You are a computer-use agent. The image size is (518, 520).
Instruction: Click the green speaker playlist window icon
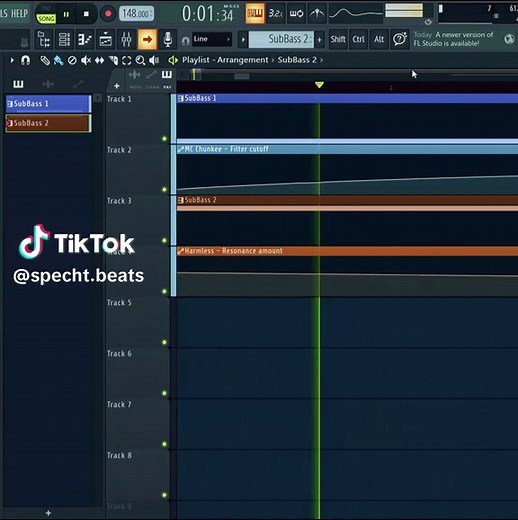point(173,60)
